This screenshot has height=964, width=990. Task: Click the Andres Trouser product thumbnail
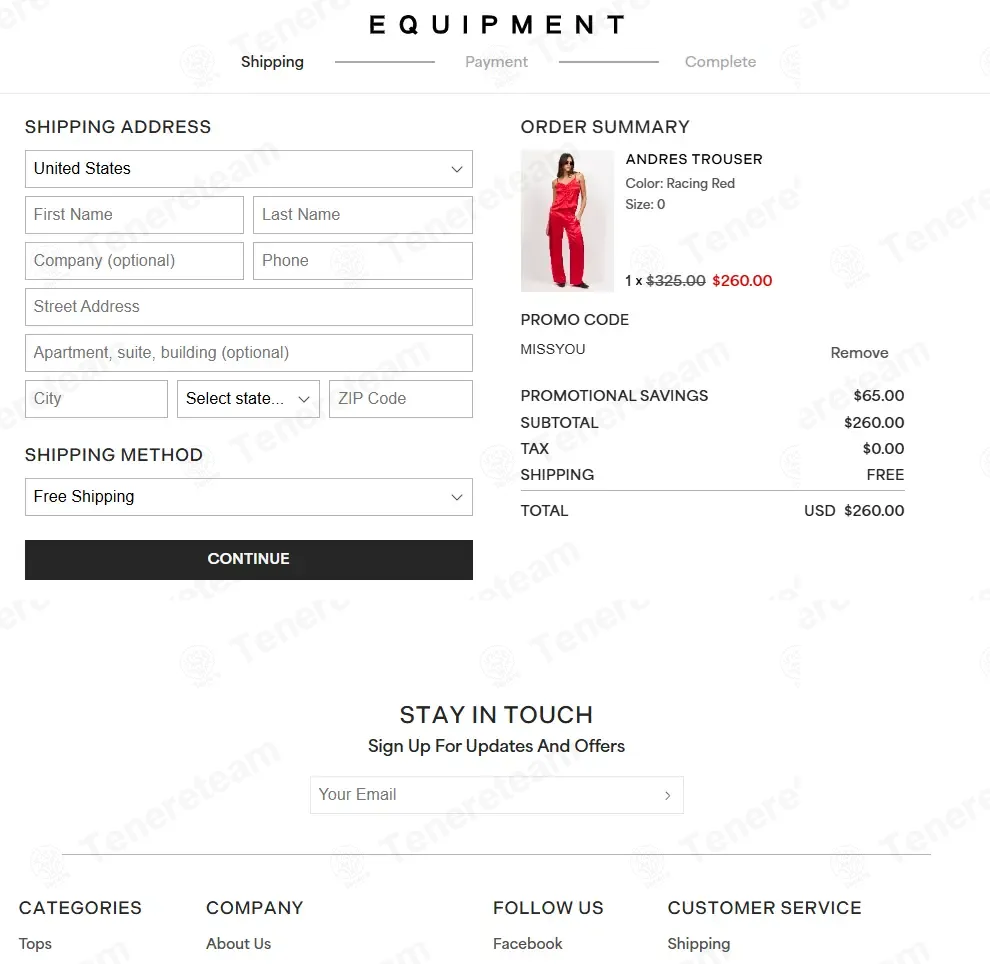pyautogui.click(x=567, y=221)
